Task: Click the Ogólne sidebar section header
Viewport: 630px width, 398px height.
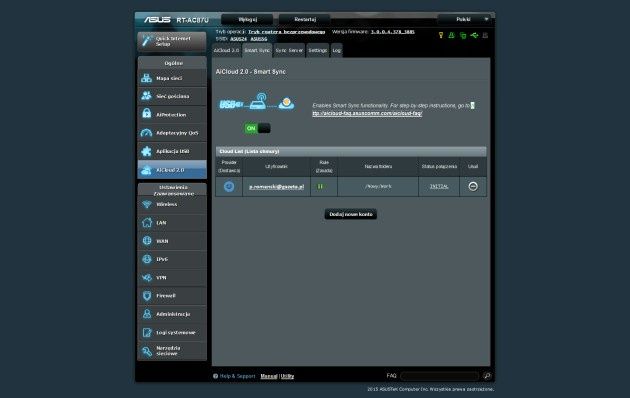Action: point(172,63)
